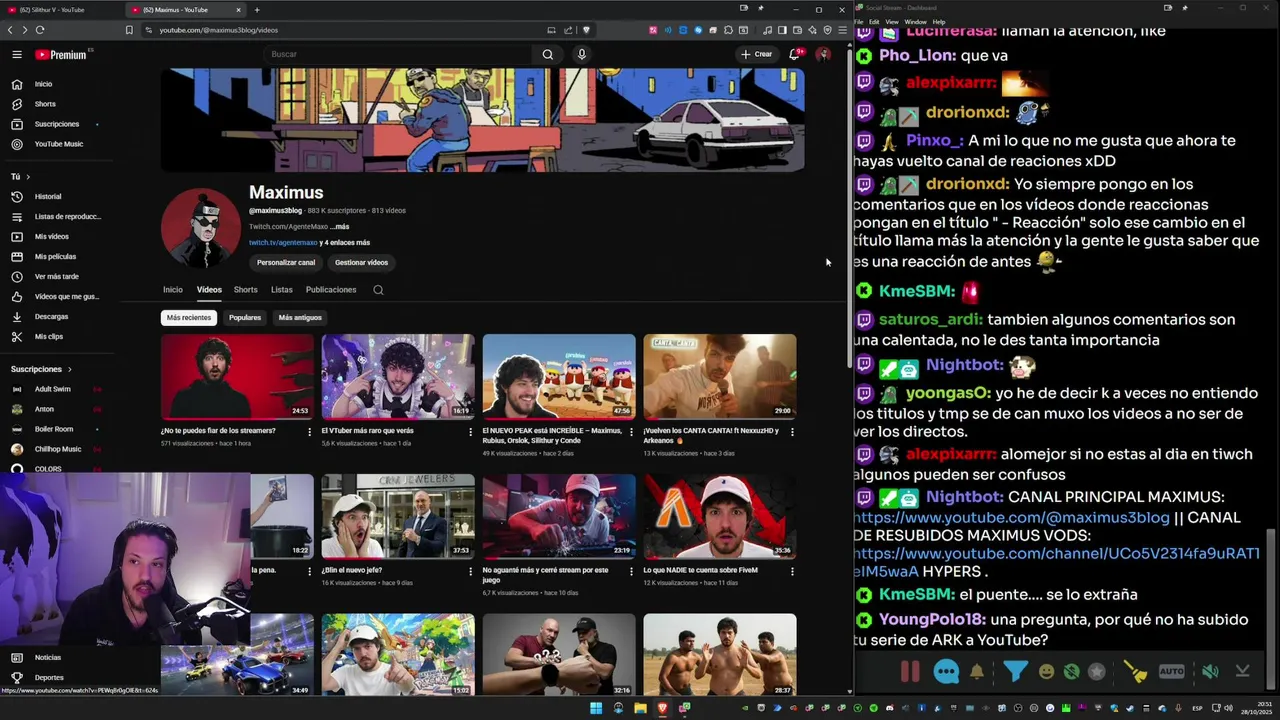Toggle the browser sidebar panel icon
The image size is (1280, 720).
(782, 30)
